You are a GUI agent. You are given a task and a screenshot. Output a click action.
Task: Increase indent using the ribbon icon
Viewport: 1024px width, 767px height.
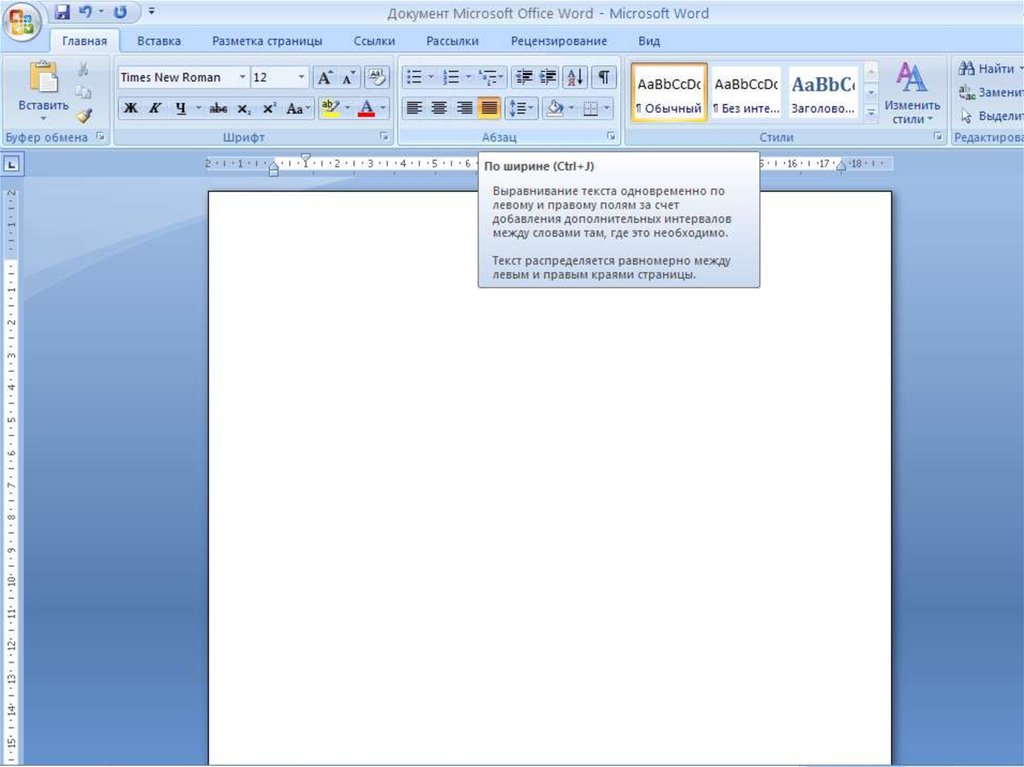(x=548, y=77)
